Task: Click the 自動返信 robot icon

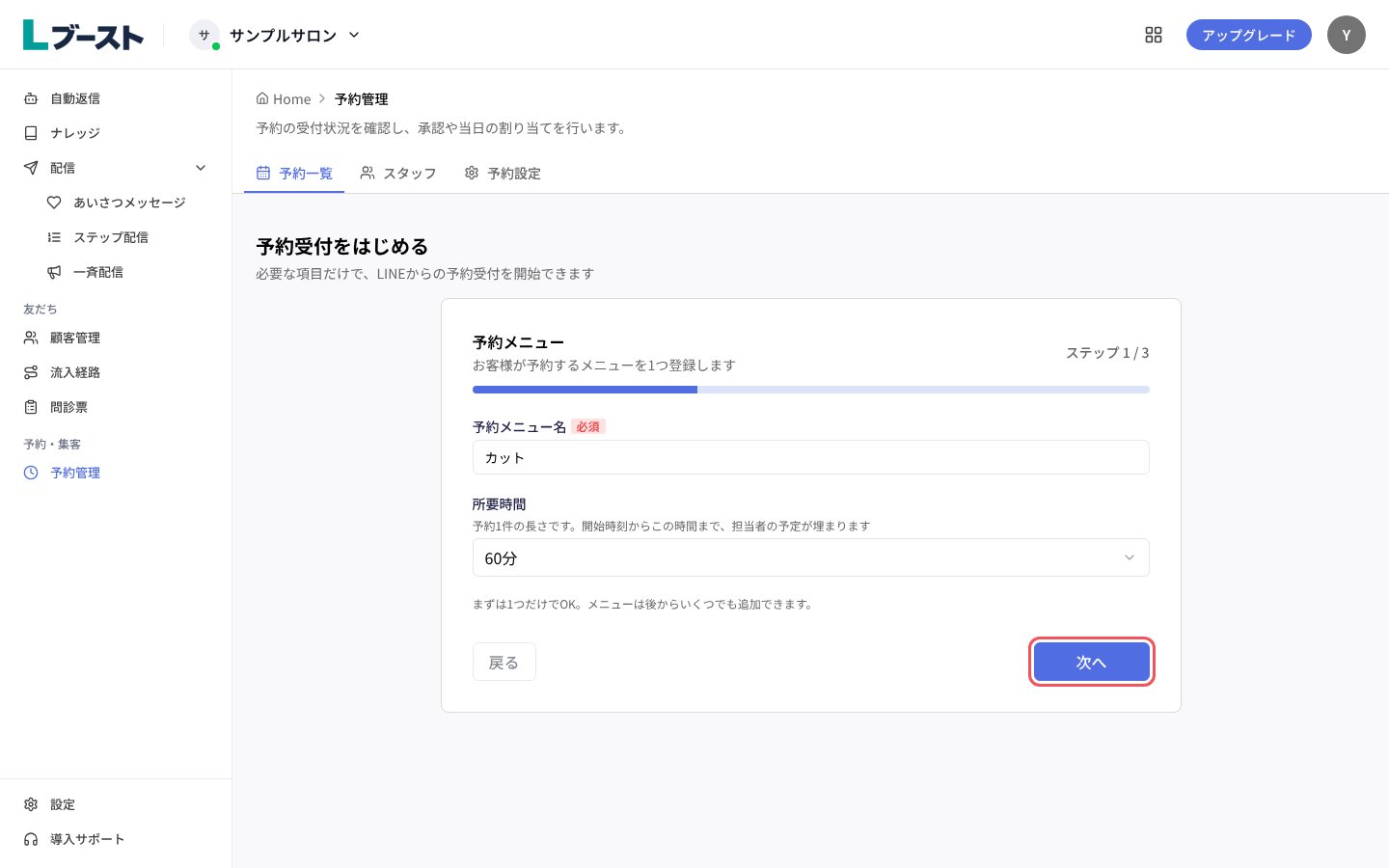Action: 31,98
